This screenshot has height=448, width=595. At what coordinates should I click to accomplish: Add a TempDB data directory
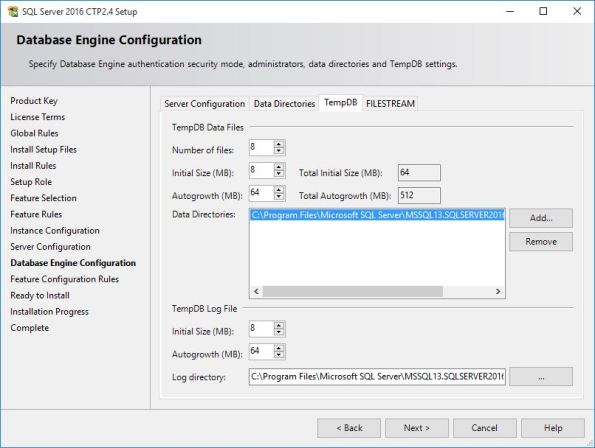pos(541,218)
